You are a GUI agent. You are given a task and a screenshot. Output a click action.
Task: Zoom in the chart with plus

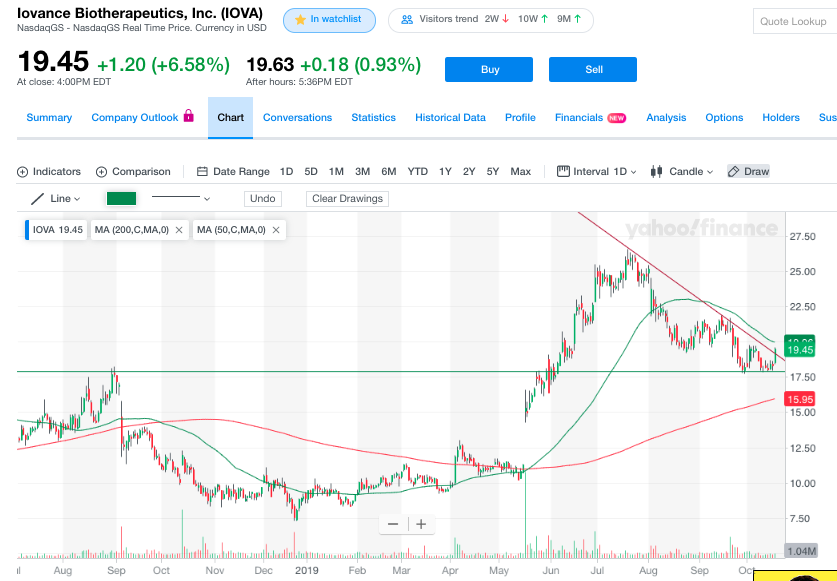(x=421, y=524)
